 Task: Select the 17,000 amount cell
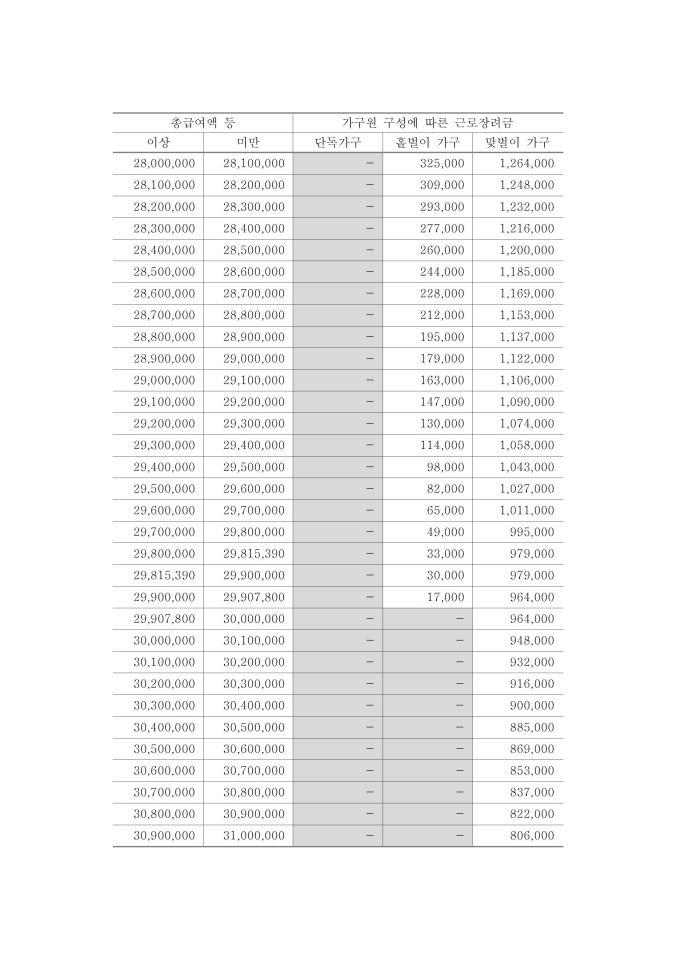[x=445, y=597]
